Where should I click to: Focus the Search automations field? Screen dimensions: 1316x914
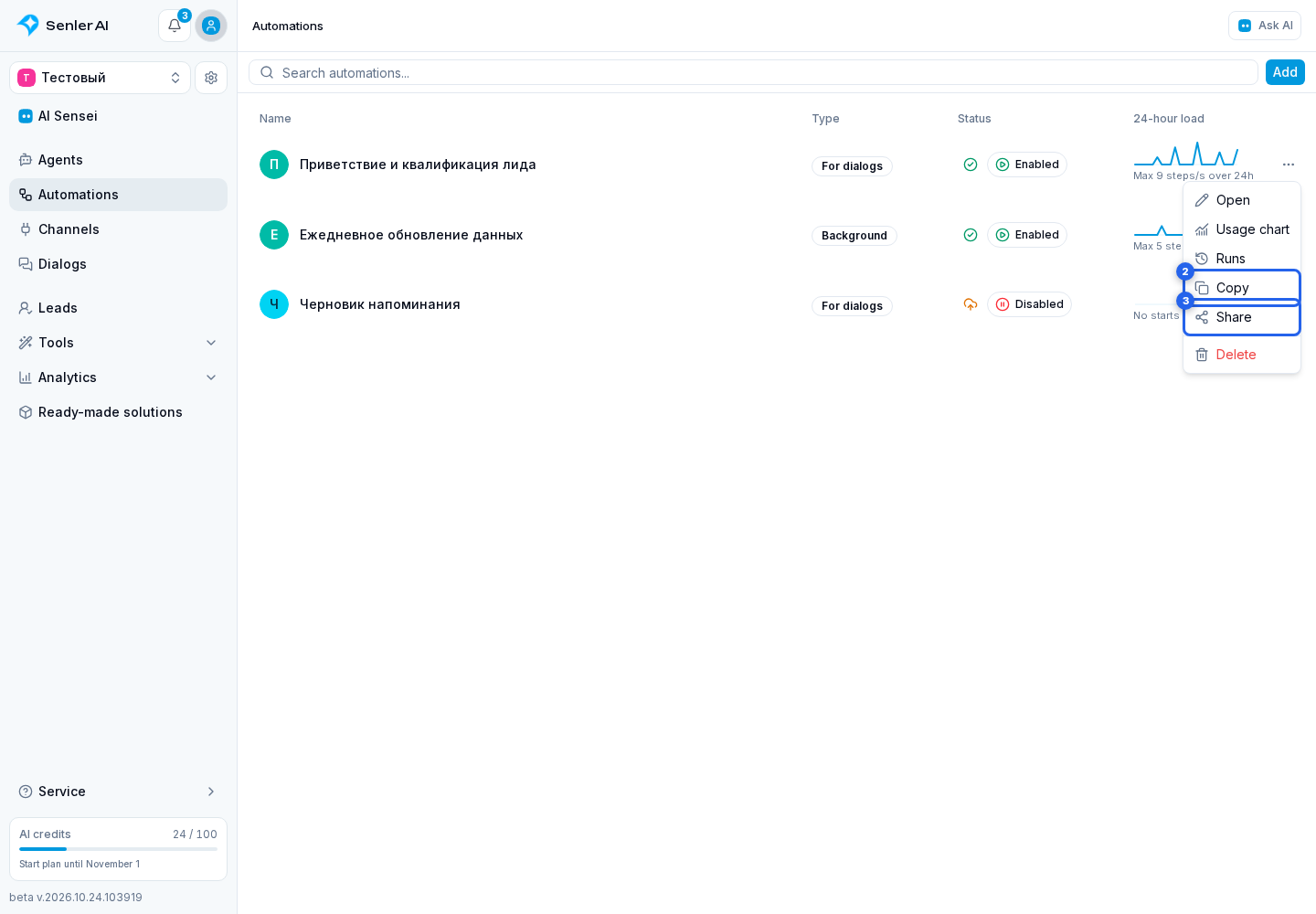753,73
